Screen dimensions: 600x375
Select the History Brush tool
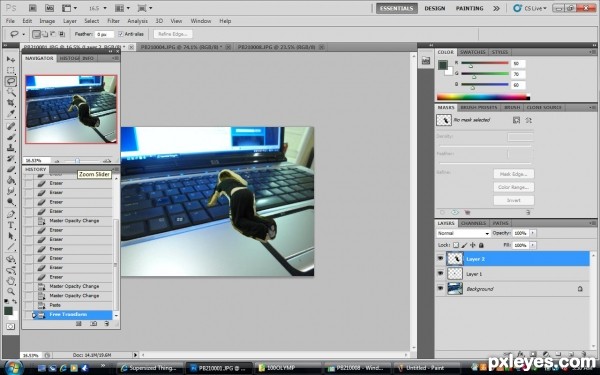[x=11, y=158]
